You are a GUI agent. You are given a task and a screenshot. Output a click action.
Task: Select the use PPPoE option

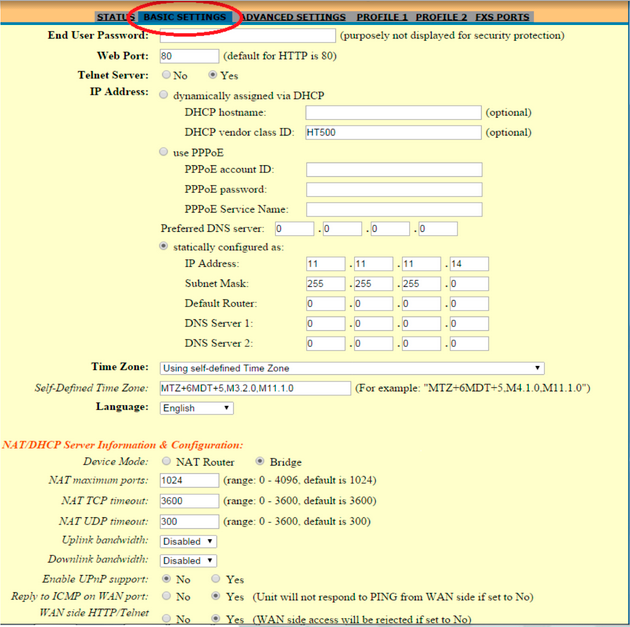(x=163, y=152)
